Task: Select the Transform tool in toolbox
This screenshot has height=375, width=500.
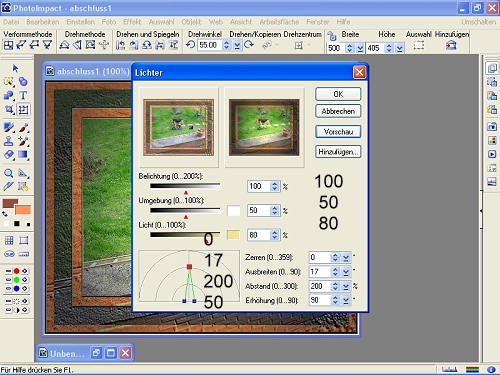Action: click(x=23, y=109)
